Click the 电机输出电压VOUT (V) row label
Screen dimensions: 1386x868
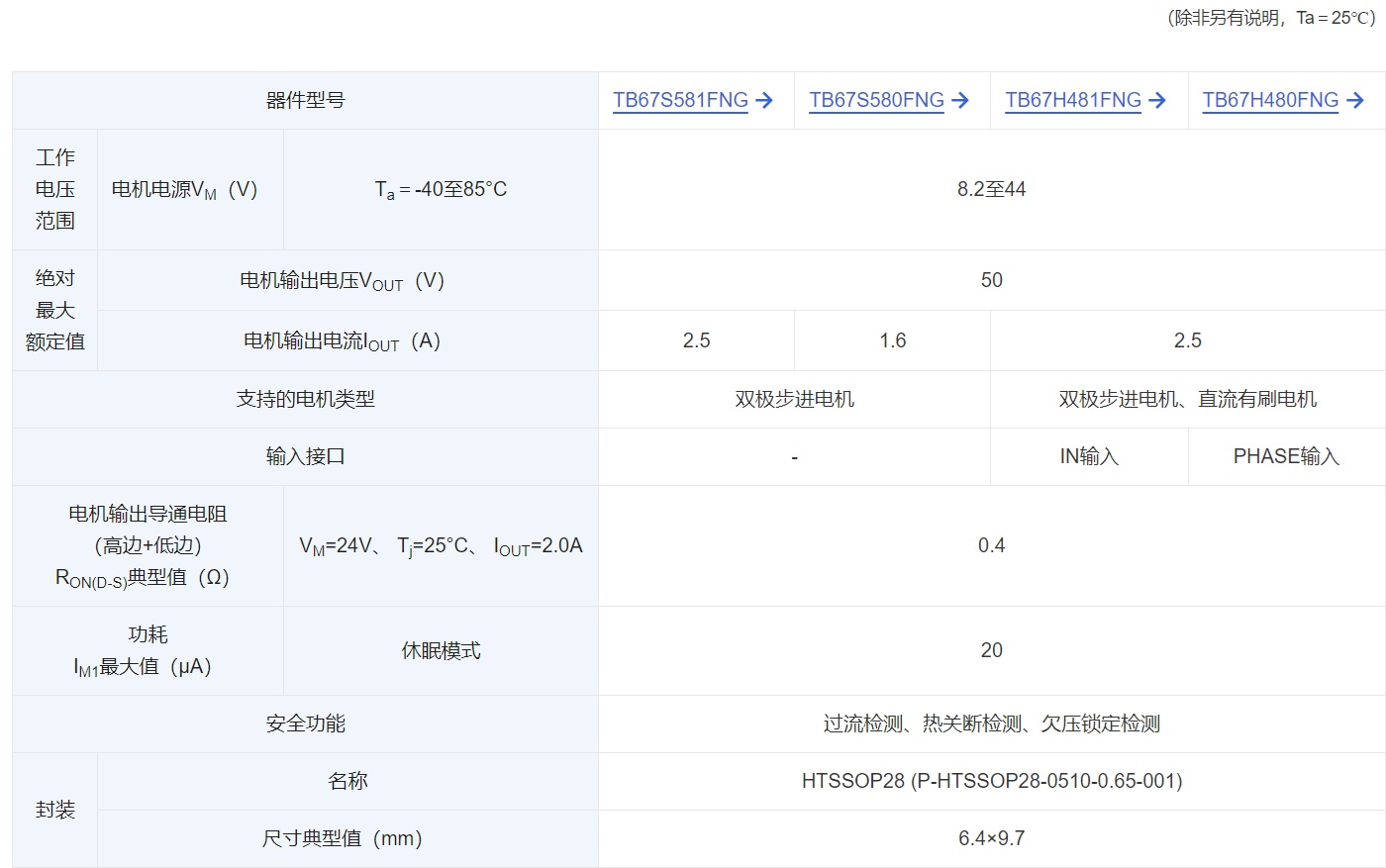(x=342, y=280)
